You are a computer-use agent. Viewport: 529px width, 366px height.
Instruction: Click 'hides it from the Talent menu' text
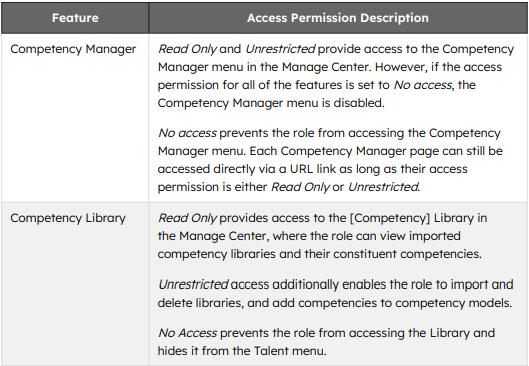pos(242,351)
